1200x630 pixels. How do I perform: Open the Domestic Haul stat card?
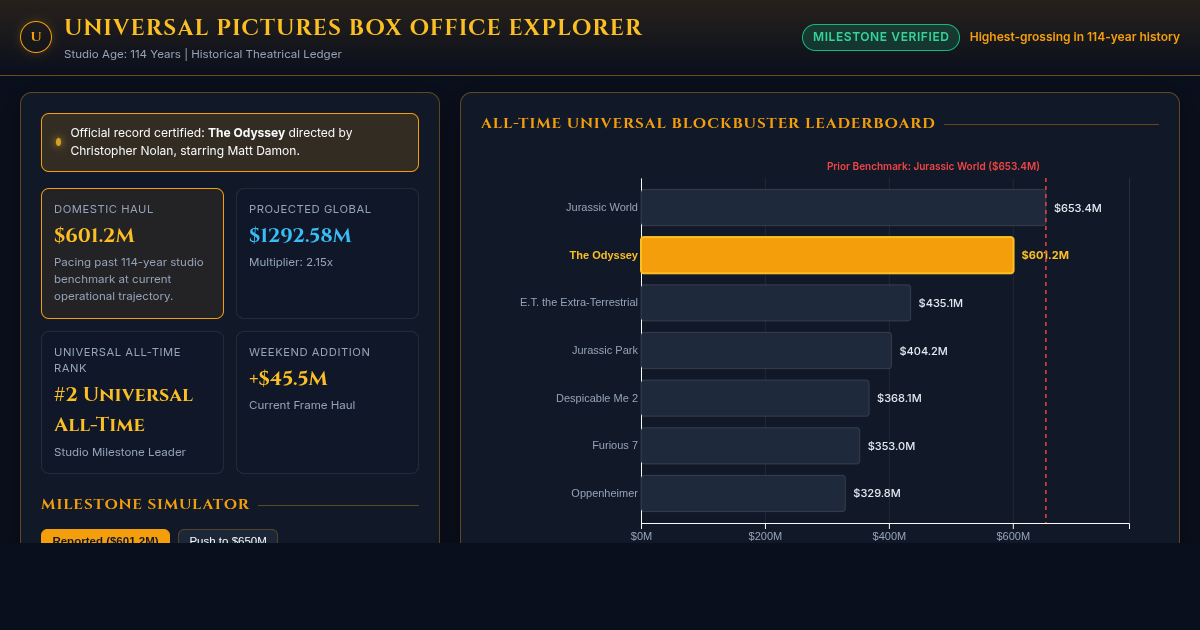click(x=132, y=253)
